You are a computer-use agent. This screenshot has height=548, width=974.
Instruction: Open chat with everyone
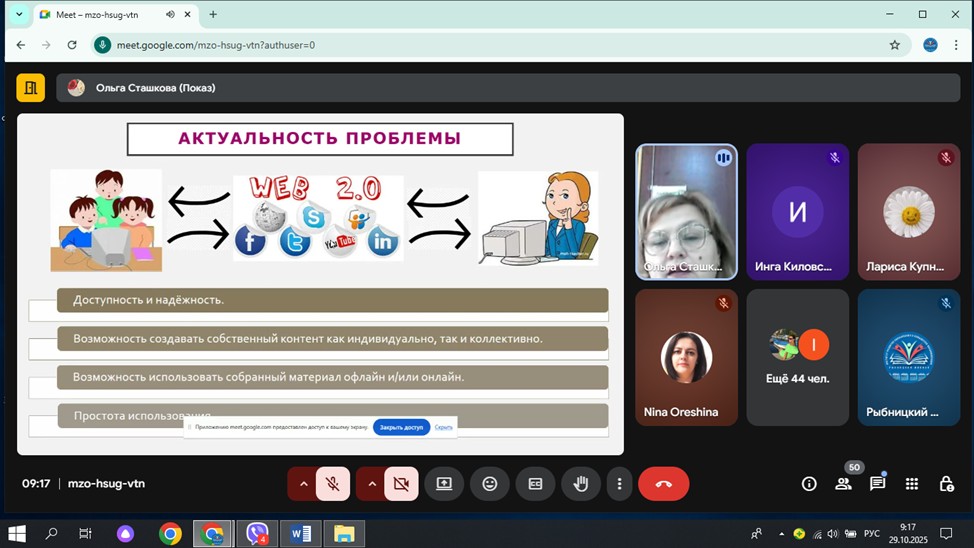tap(877, 484)
